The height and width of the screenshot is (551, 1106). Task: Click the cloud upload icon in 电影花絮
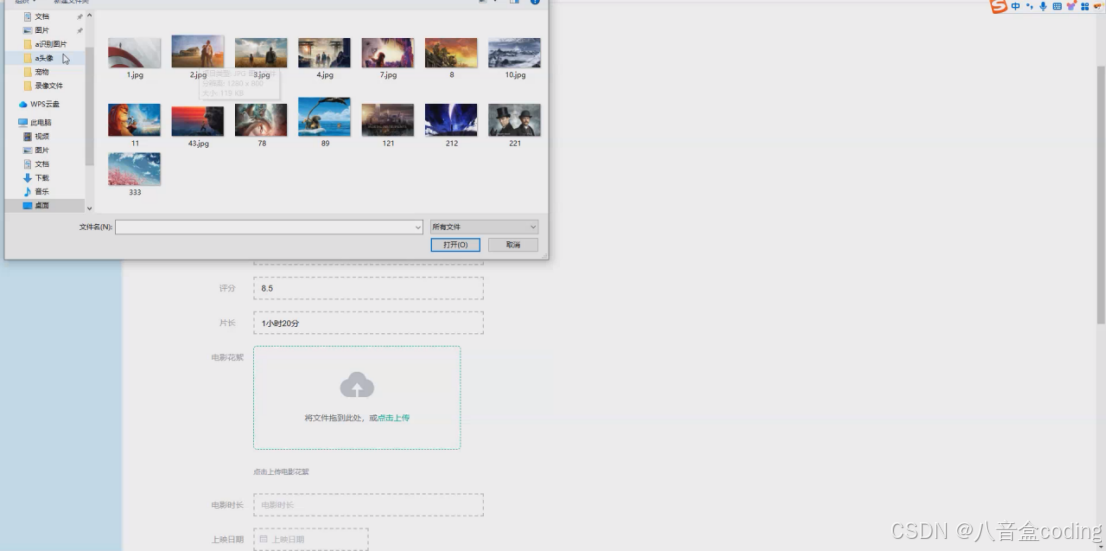[357, 385]
